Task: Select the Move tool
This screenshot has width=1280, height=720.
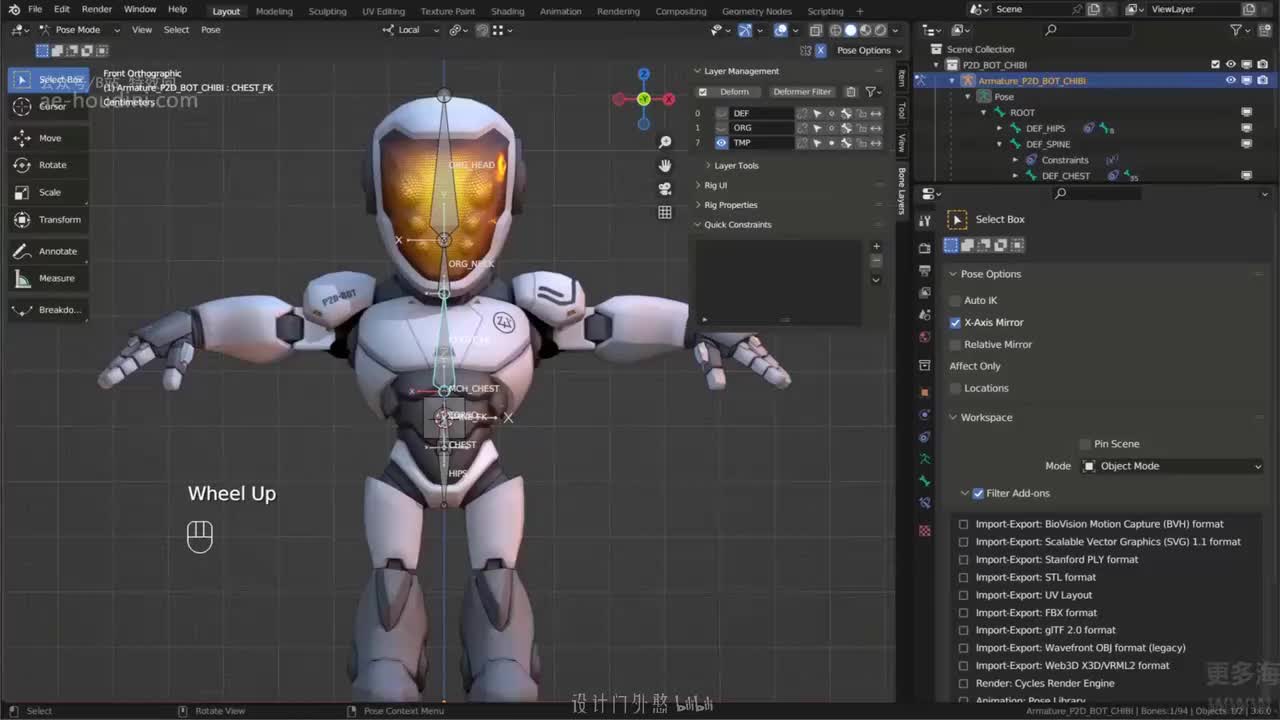Action: (49, 138)
